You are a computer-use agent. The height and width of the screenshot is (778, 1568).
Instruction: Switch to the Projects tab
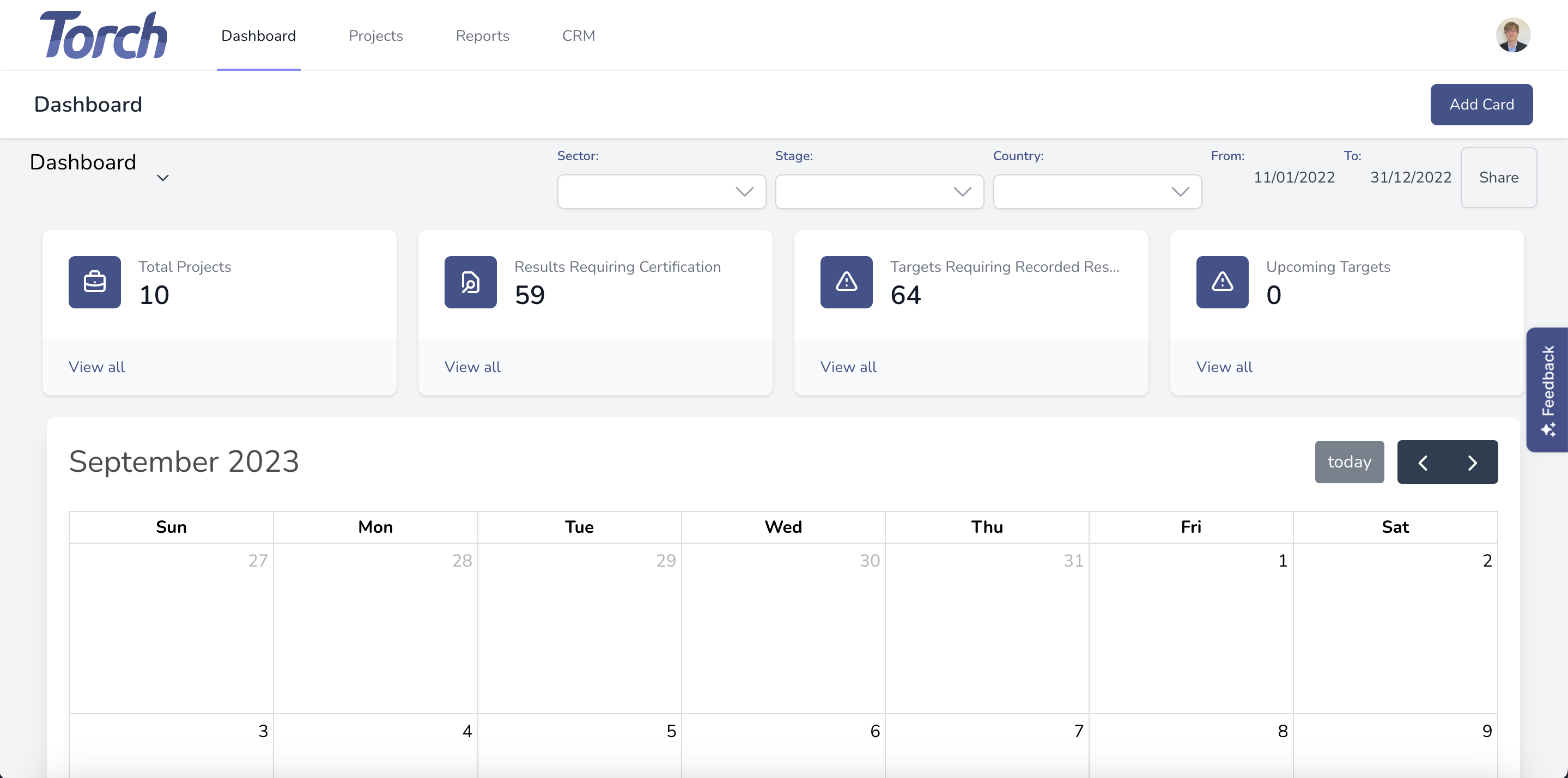(x=375, y=35)
